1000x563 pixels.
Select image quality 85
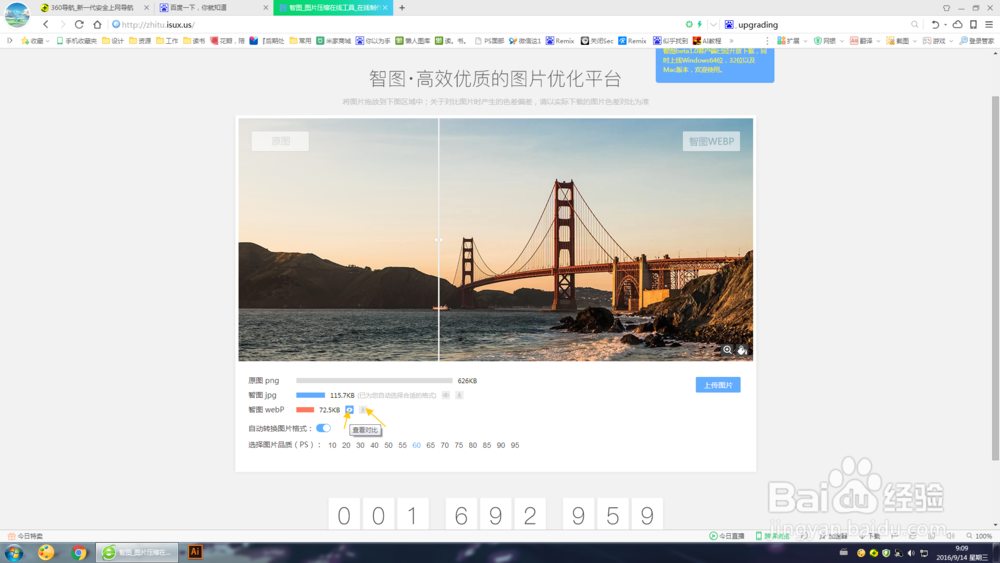point(487,445)
